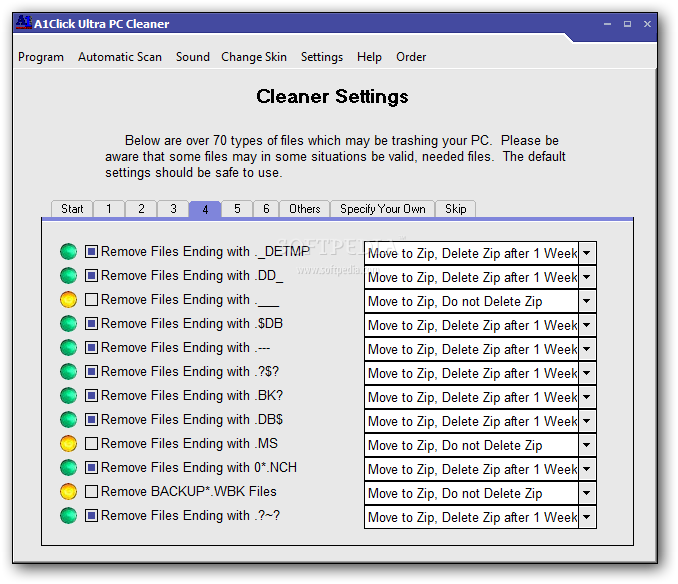Open the action dropdown for .DB$ files
The image size is (678, 584).
[x=587, y=421]
